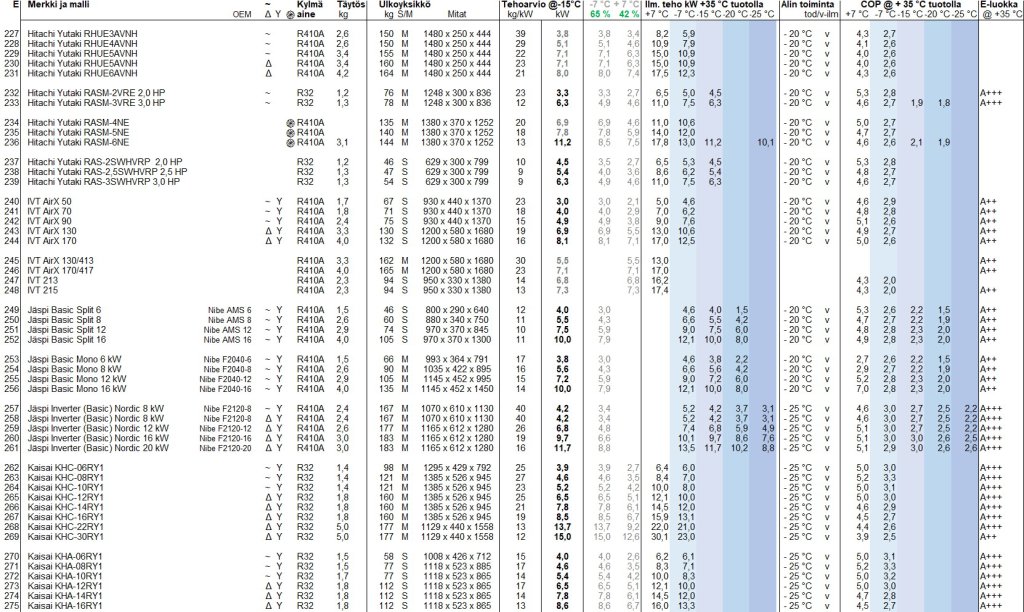1024x612 pixels.
Task: Select the '993 x 364 x 791' dimensions cell
Action: [457, 359]
